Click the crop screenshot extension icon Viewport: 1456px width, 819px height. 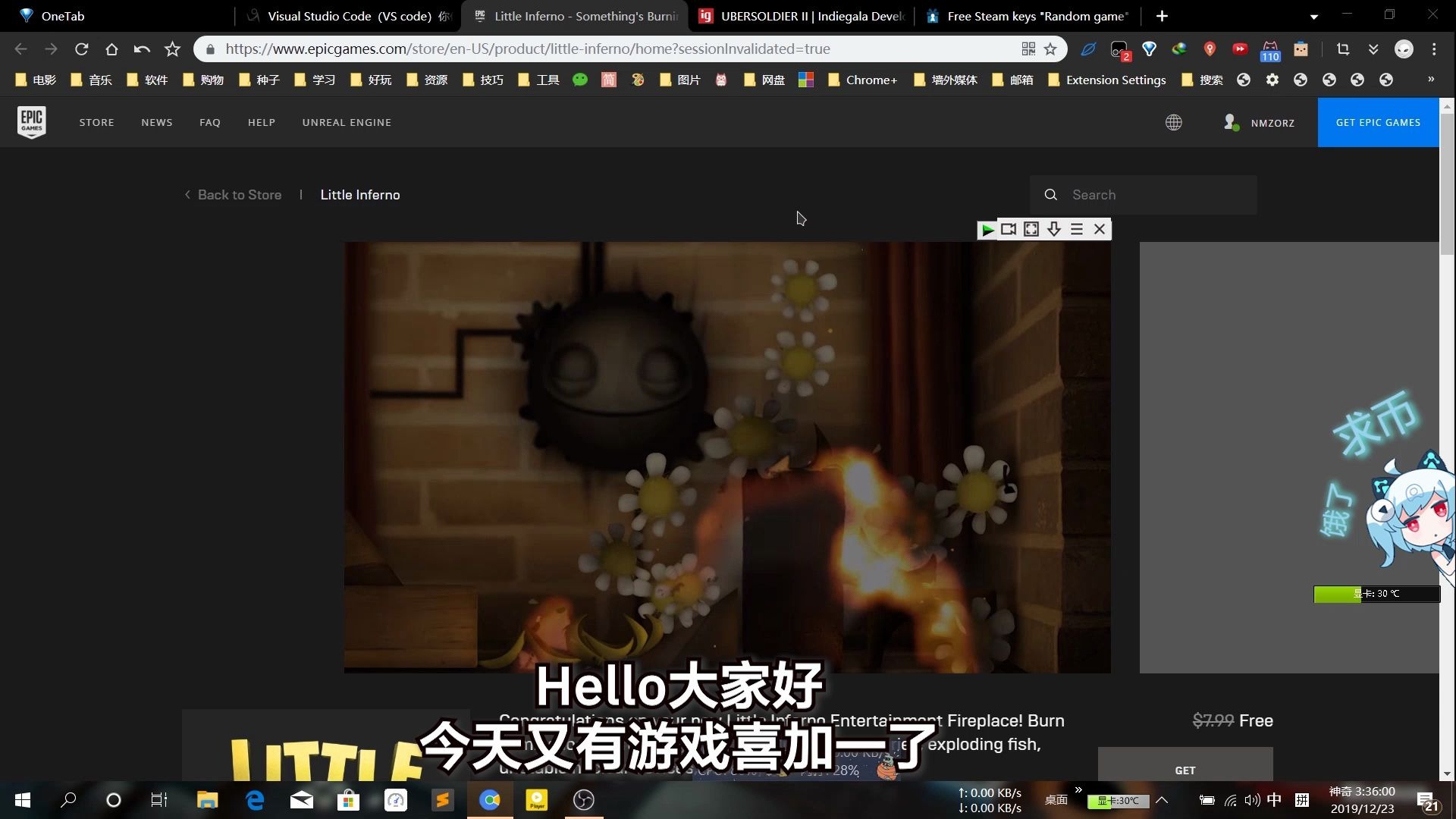(1343, 49)
